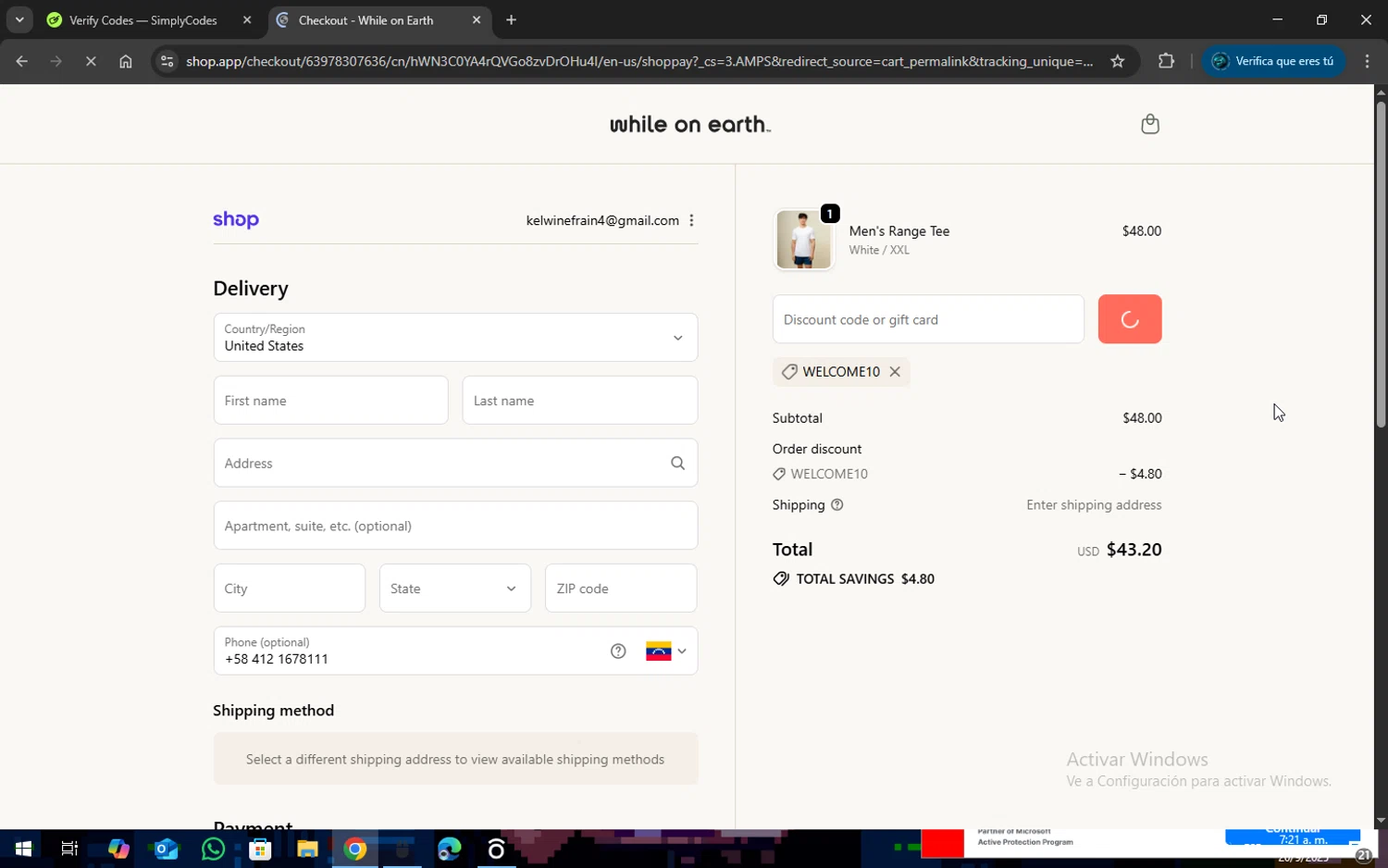This screenshot has height=868, width=1388.
Task: Focus the Address field
Action: click(455, 463)
